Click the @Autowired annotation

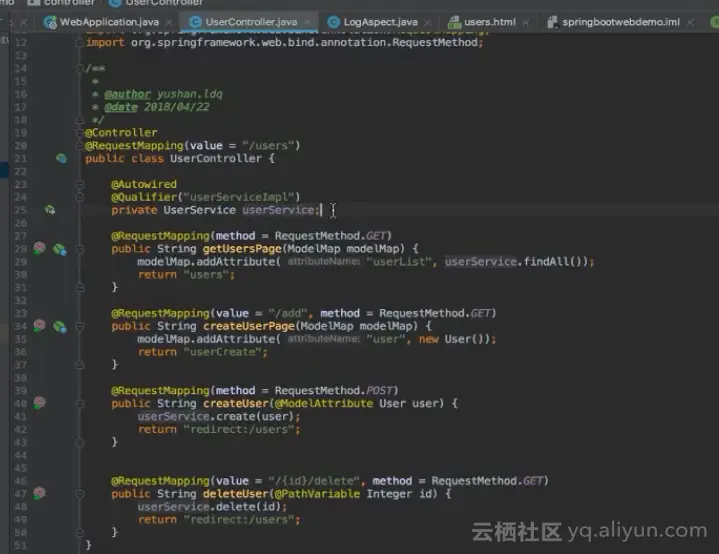click(144, 184)
